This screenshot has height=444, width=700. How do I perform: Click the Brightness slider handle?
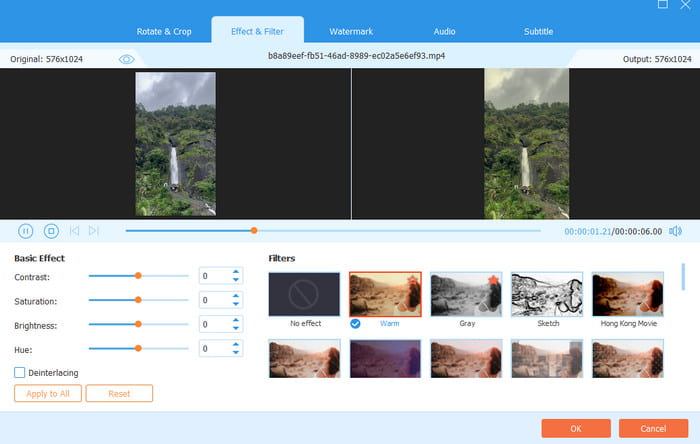coord(138,324)
